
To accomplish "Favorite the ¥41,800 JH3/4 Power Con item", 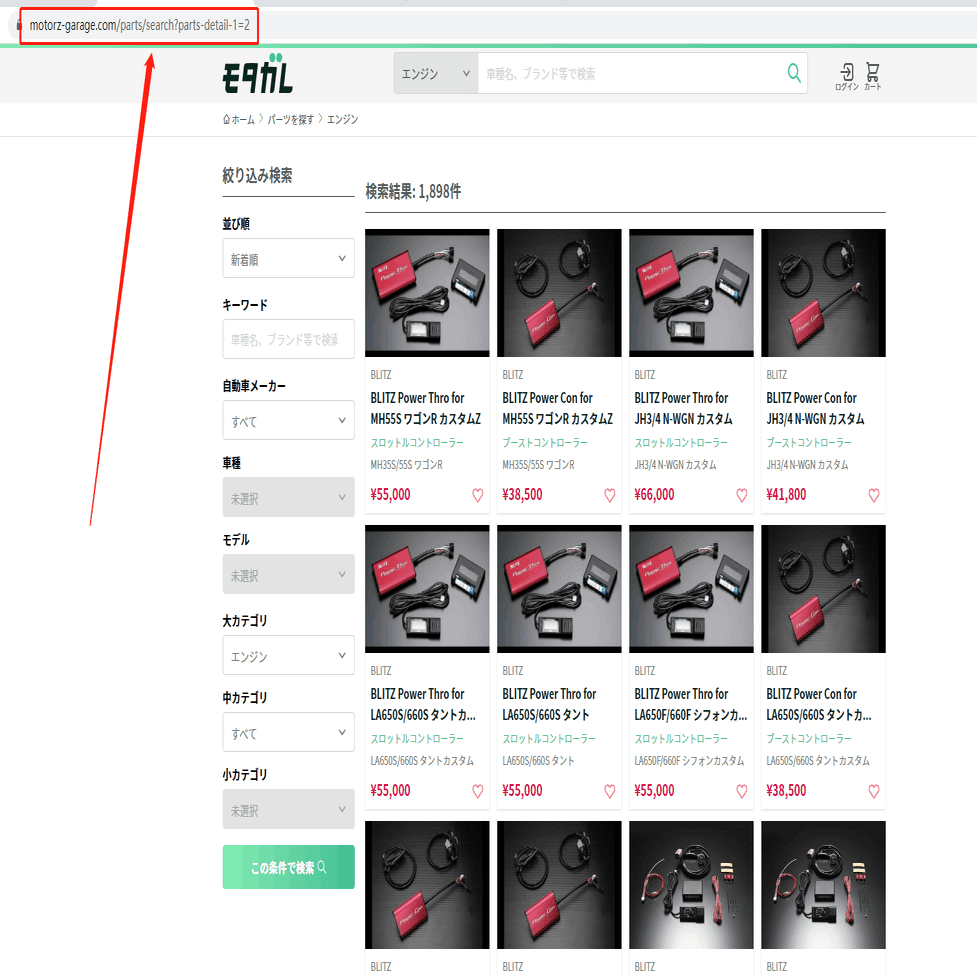I will [x=874, y=495].
